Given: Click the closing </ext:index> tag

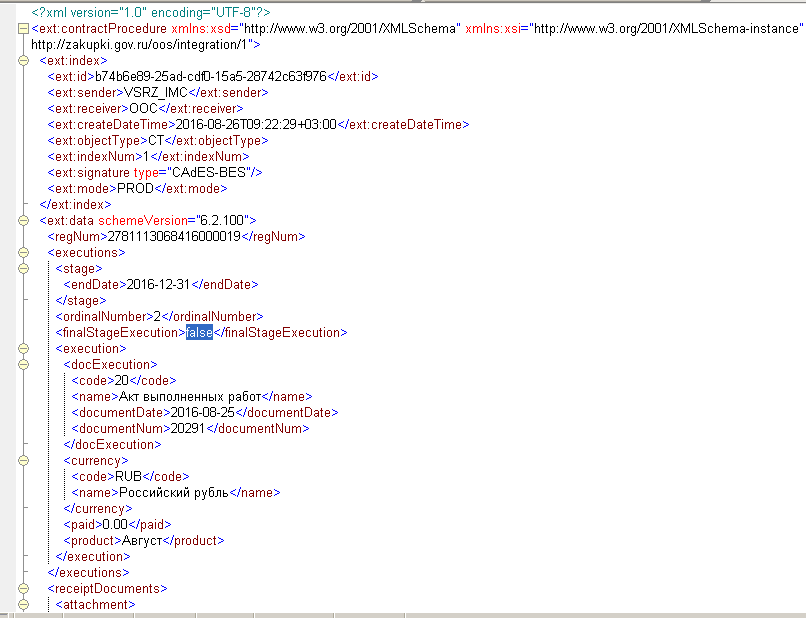Looking at the screenshot, I should click(75, 205).
